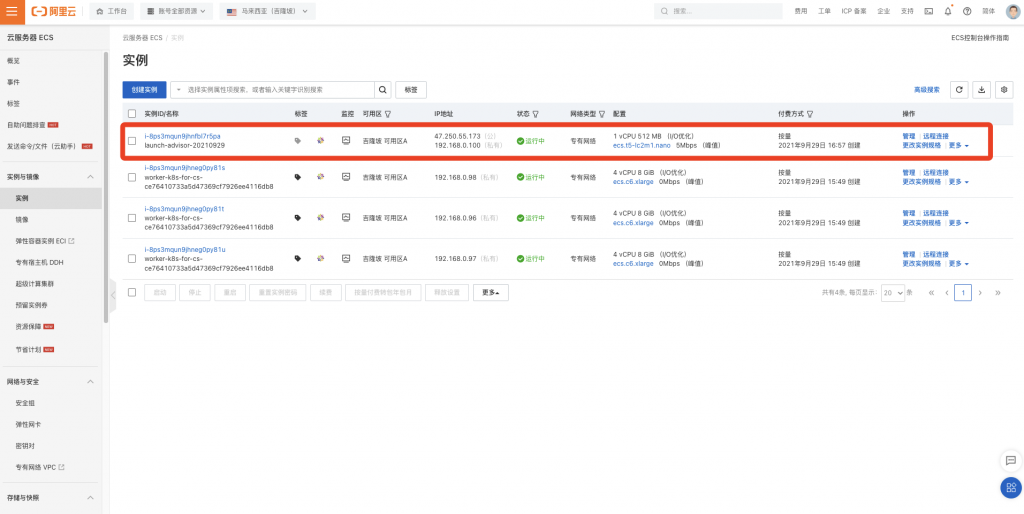Click the sidebar vertical scrollbar
1024x514 pixels.
(x=106, y=186)
